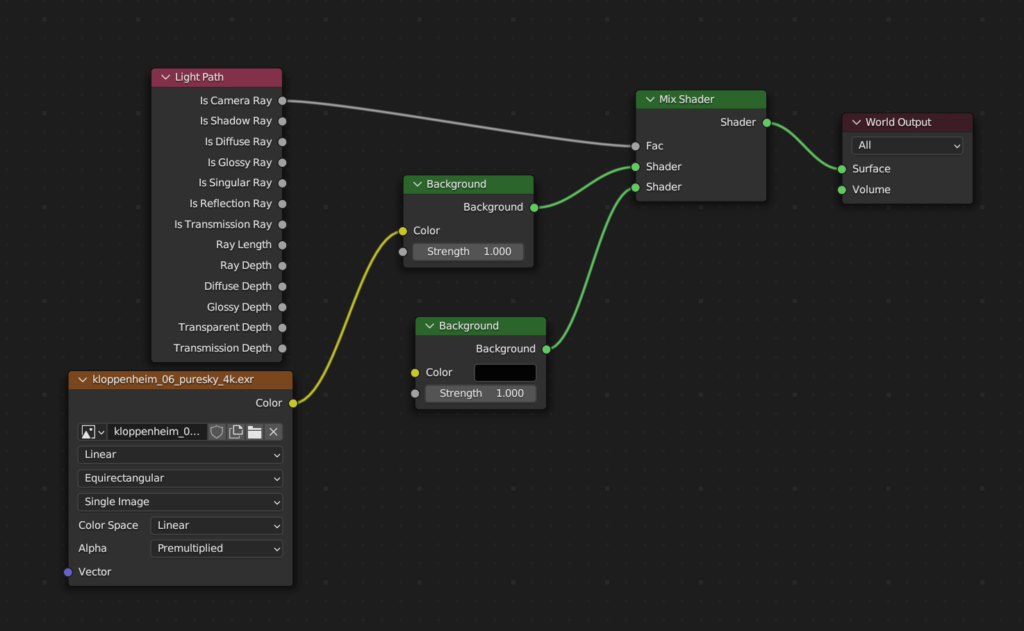
Task: Unlink the kloppenheim image with the X icon
Action: point(273,432)
